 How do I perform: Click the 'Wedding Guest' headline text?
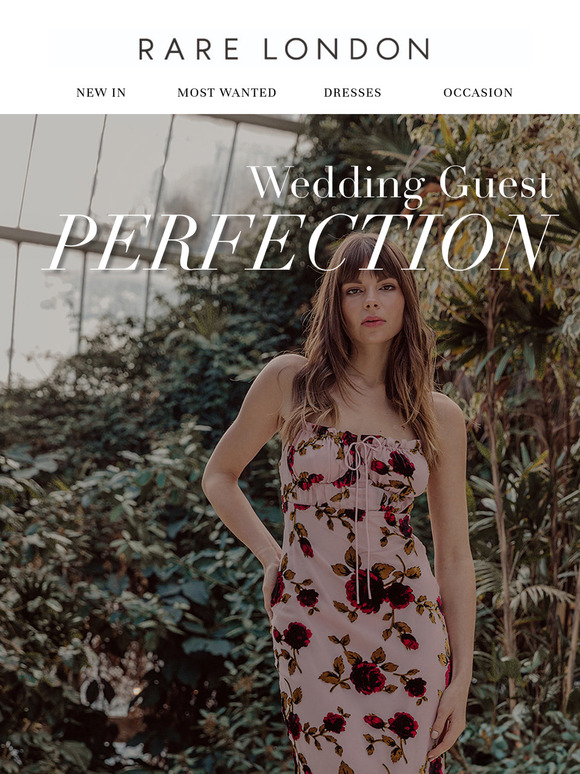[401, 185]
